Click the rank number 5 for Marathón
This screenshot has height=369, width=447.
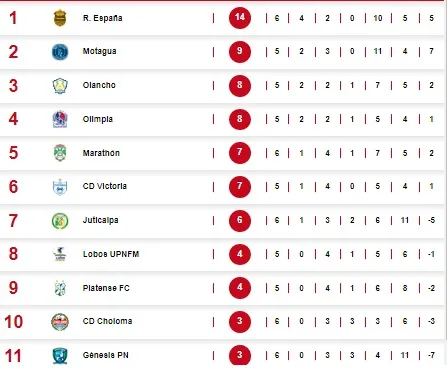[13, 153]
